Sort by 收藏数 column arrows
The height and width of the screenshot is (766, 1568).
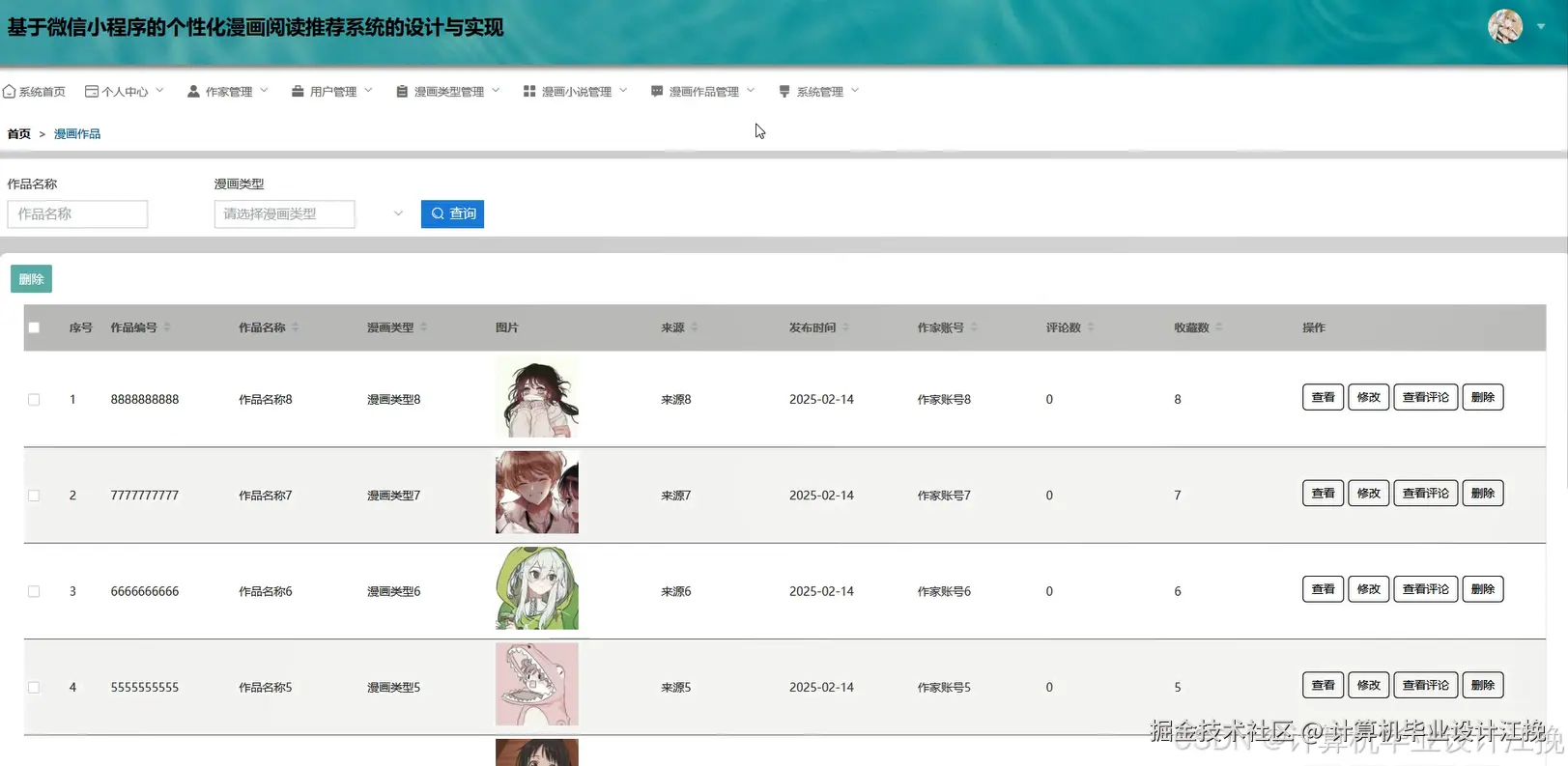point(1219,327)
